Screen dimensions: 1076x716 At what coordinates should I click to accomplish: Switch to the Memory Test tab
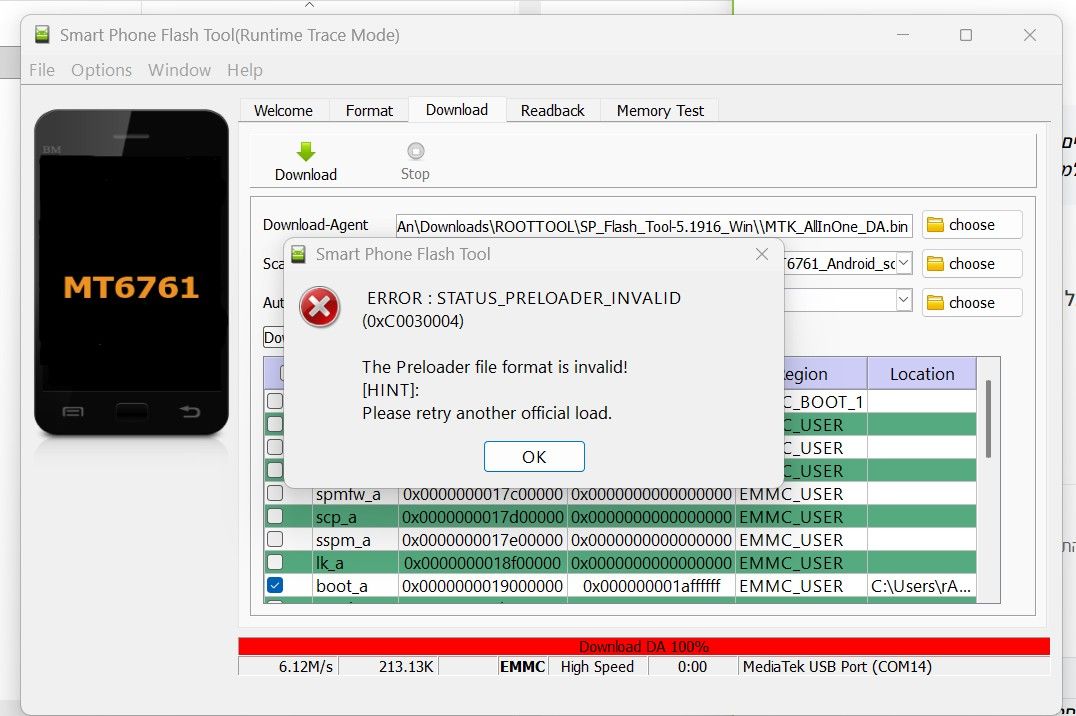(x=660, y=111)
